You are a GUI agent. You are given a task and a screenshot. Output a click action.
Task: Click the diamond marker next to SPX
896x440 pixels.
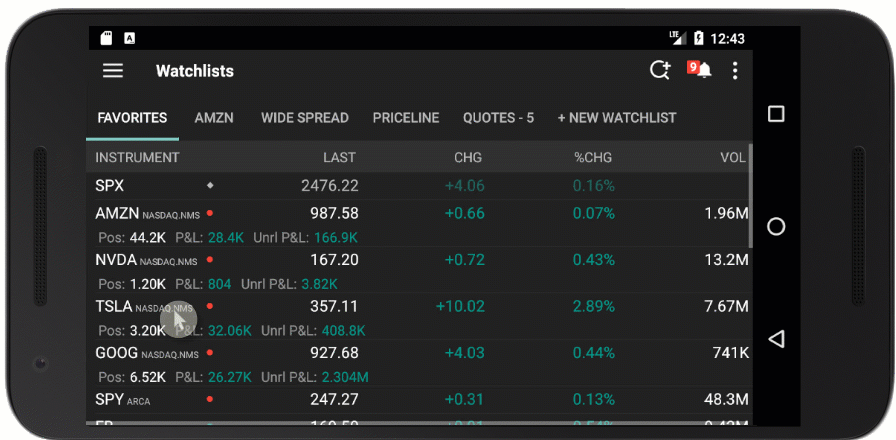(210, 186)
